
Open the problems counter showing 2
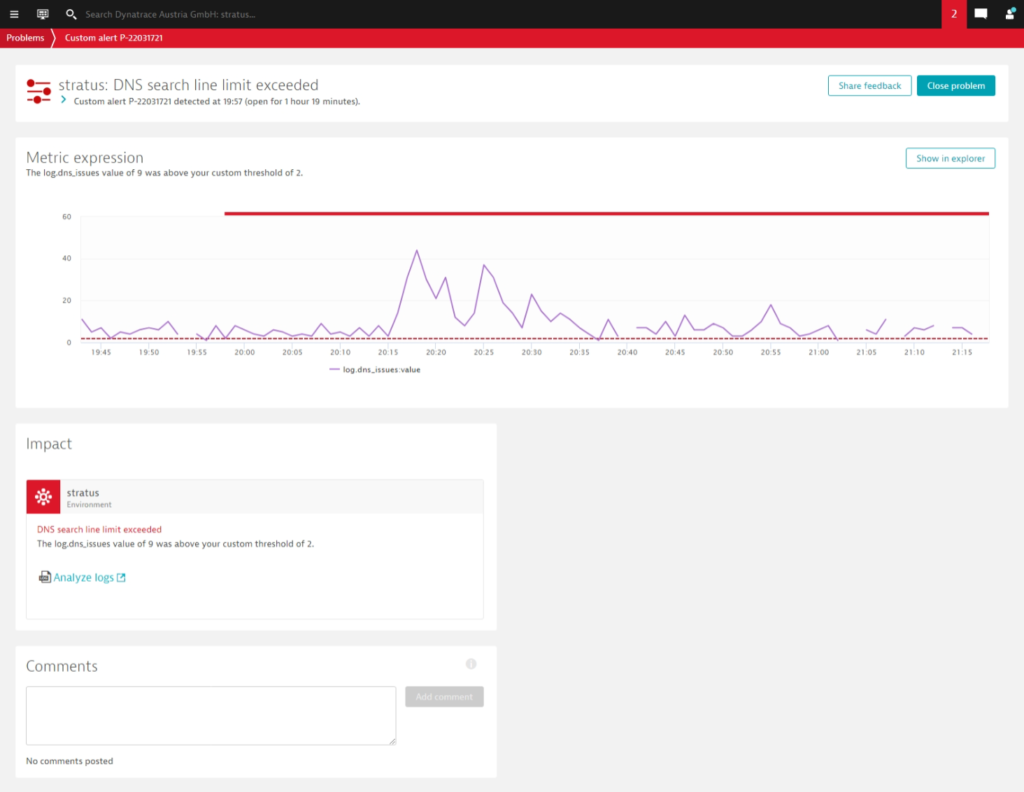[953, 14]
